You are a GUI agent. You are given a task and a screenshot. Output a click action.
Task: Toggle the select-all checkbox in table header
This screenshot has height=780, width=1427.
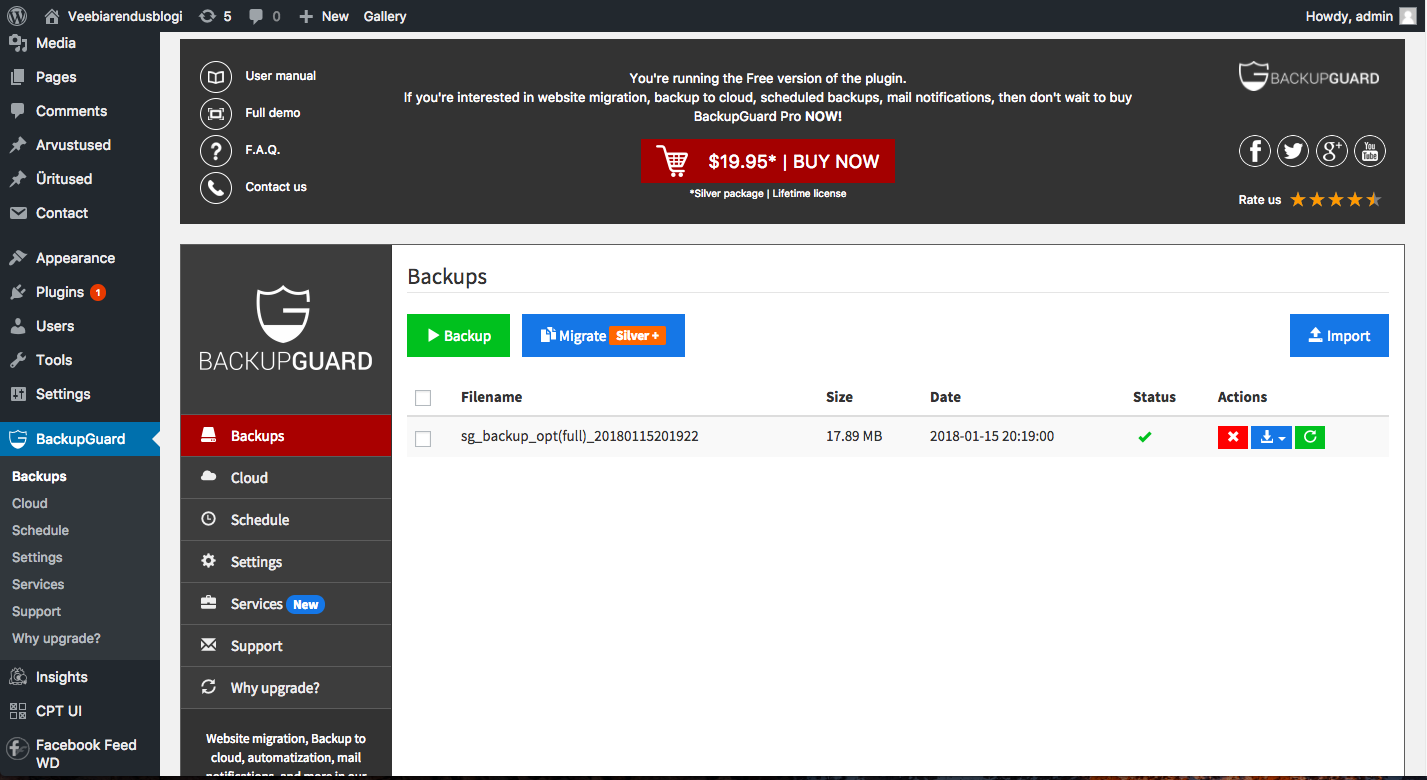point(423,398)
